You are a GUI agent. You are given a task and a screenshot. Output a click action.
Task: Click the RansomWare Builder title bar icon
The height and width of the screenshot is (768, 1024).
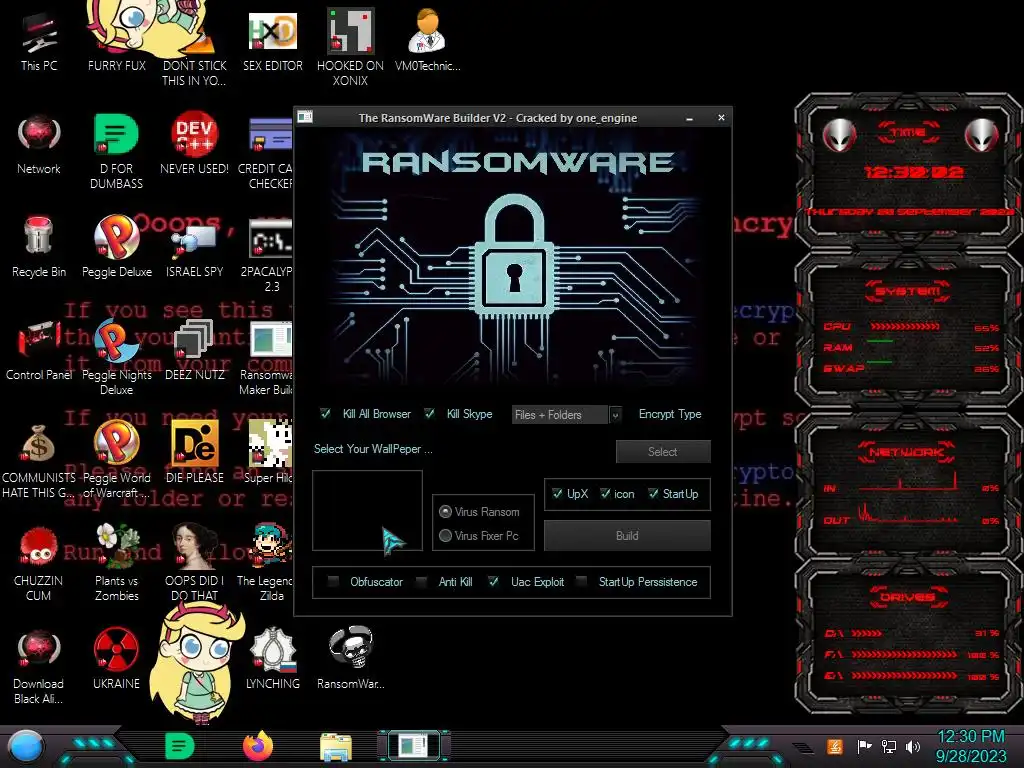point(305,118)
